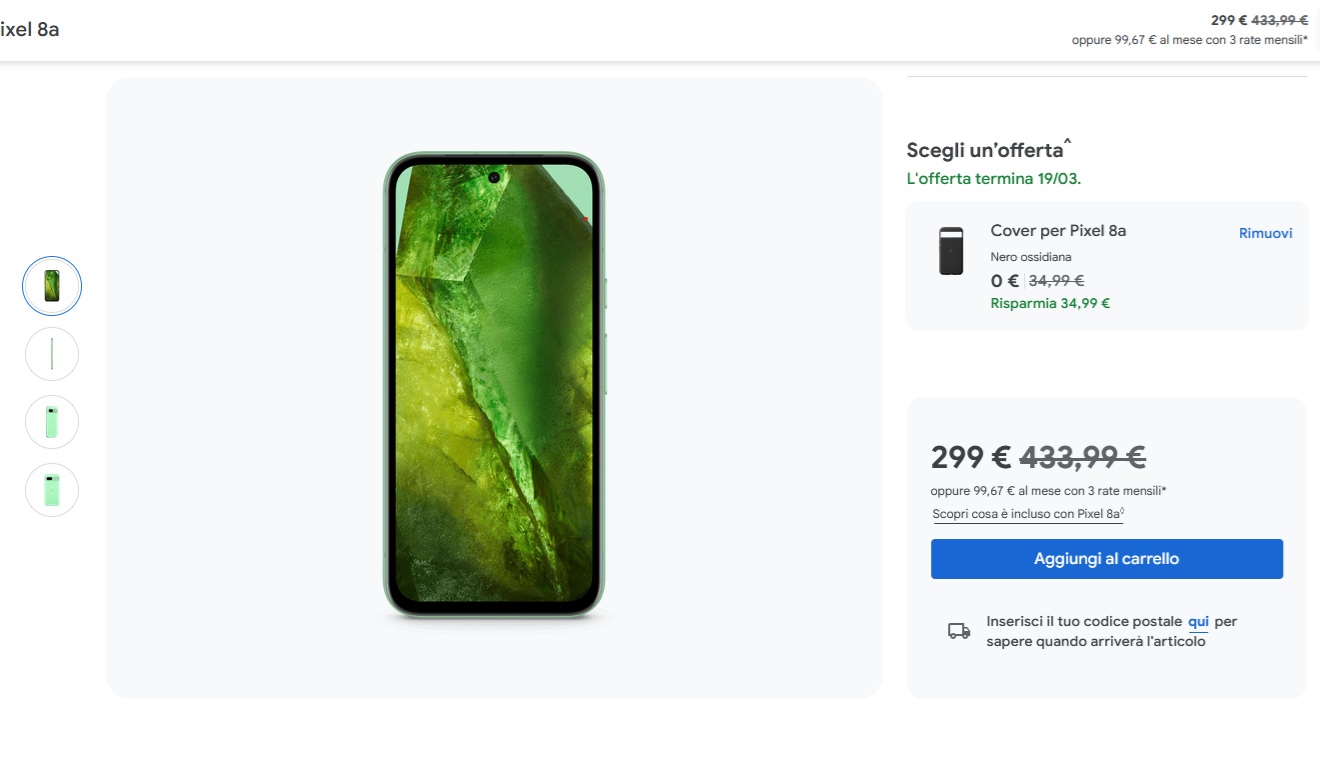Select the front-view phone thumbnail
The image size is (1320, 764).
click(x=52, y=286)
